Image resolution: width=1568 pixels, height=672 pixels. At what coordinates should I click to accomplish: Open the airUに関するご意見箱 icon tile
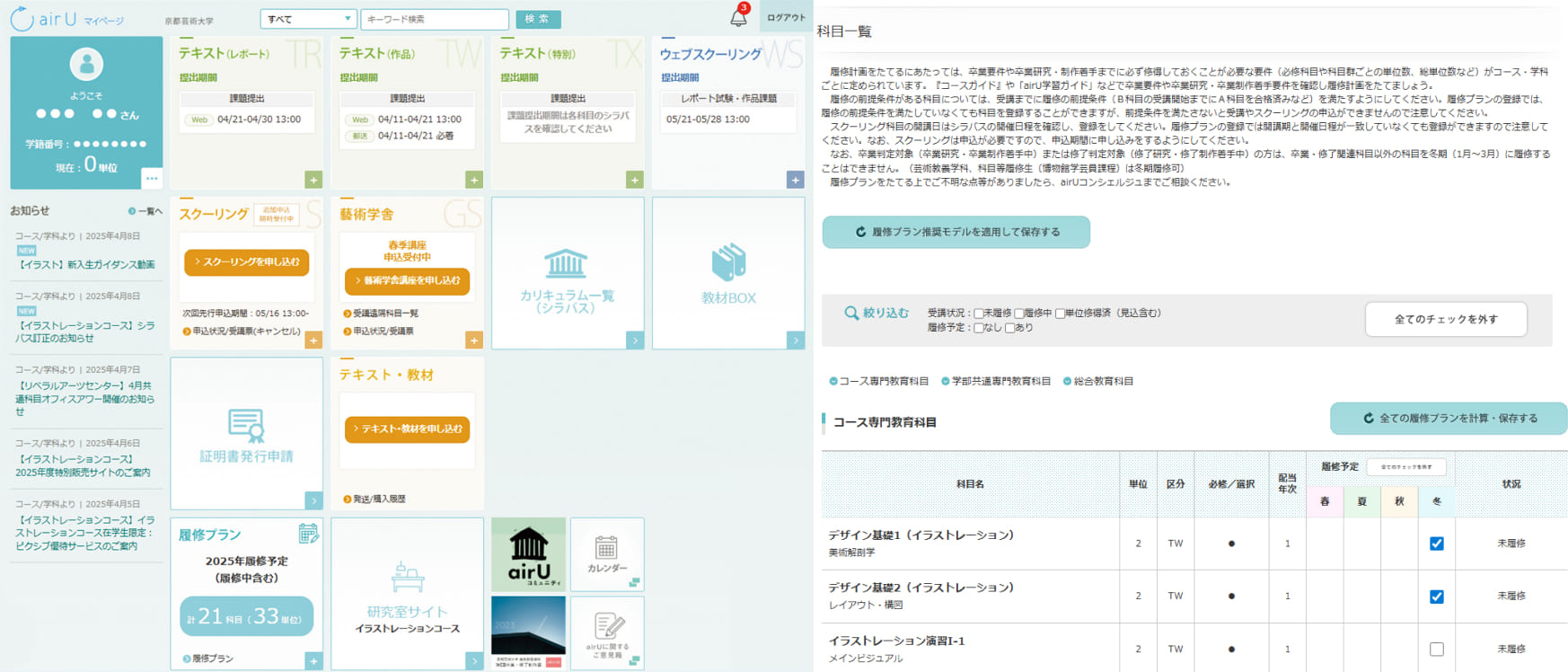point(607,632)
